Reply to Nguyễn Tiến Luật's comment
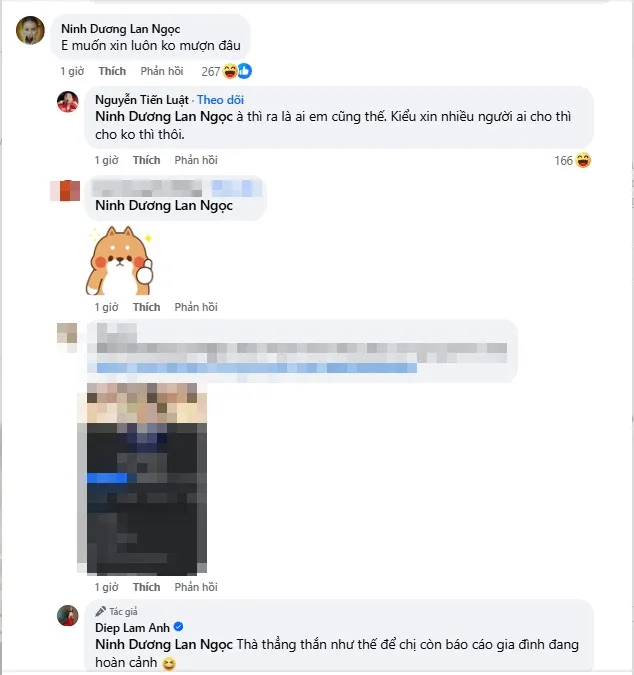 tap(196, 160)
